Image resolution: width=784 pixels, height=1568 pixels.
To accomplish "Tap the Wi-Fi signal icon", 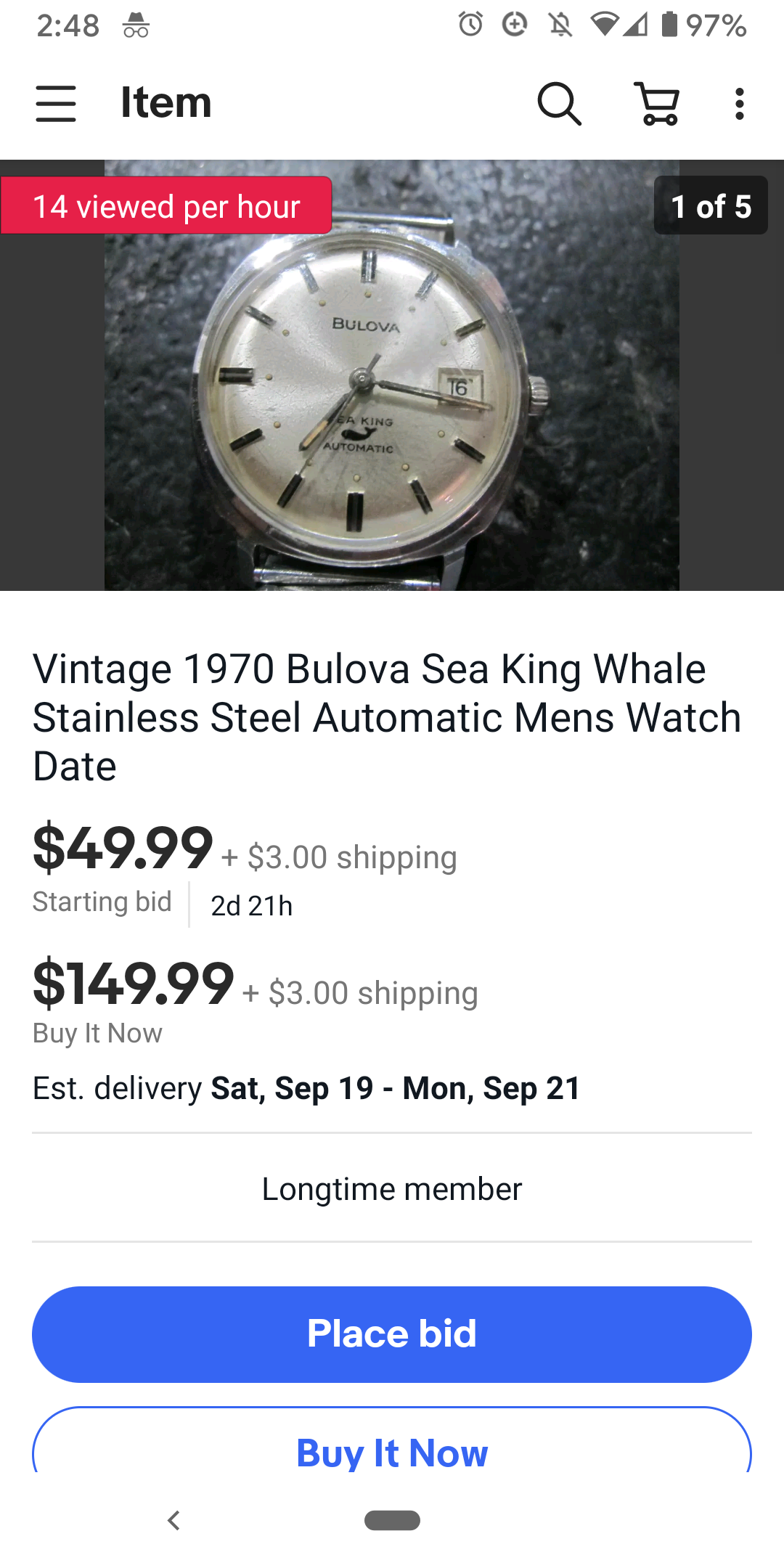I will click(604, 25).
